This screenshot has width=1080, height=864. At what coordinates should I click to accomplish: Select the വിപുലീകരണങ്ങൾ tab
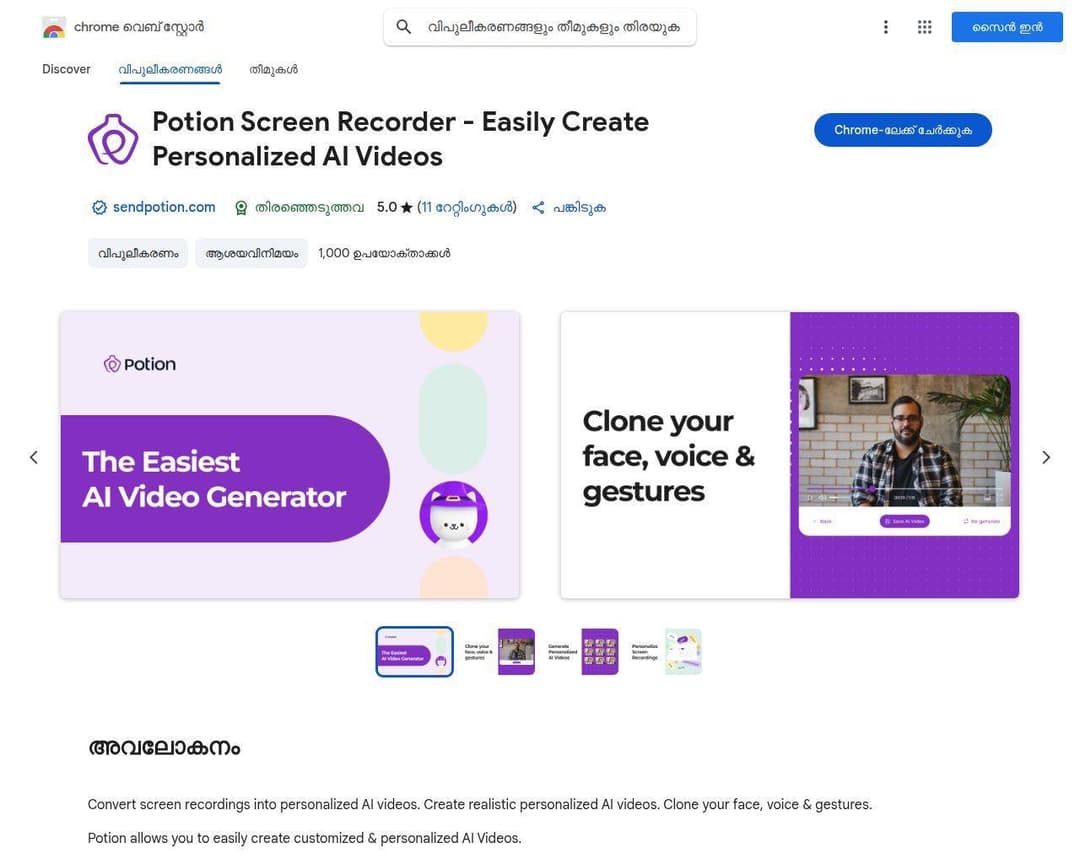coord(170,69)
